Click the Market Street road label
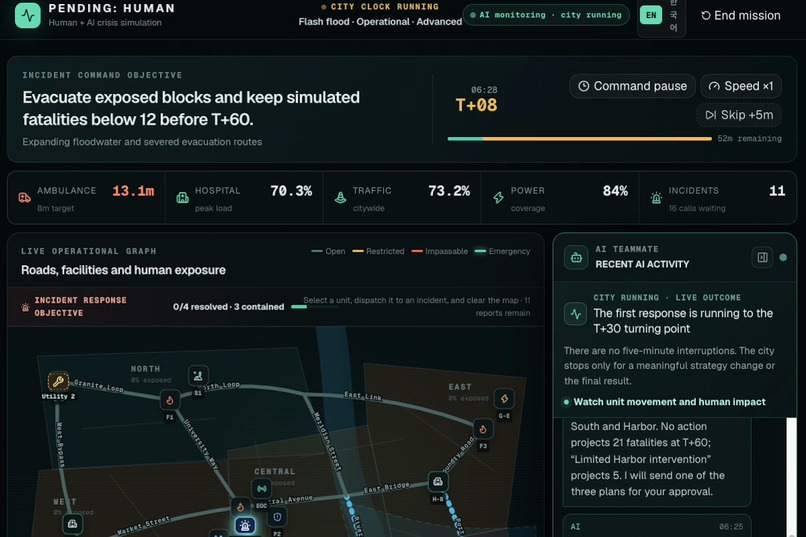This screenshot has width=806, height=537. tap(143, 526)
